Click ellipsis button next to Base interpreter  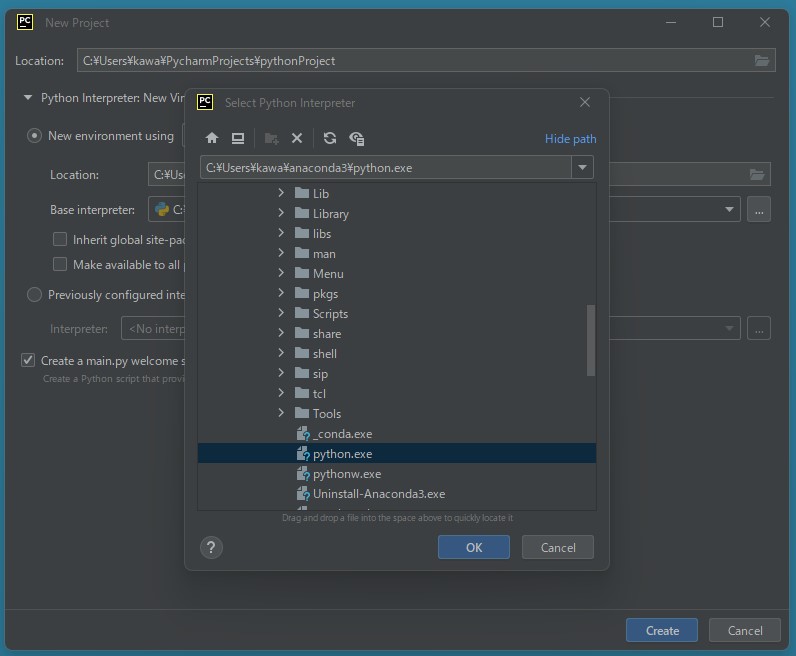point(759,210)
